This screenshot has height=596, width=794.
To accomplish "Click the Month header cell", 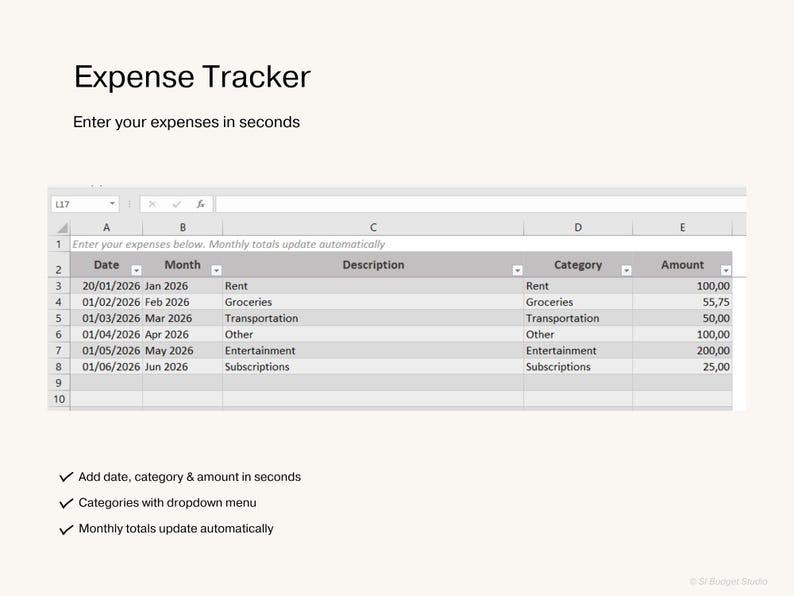I will (182, 265).
